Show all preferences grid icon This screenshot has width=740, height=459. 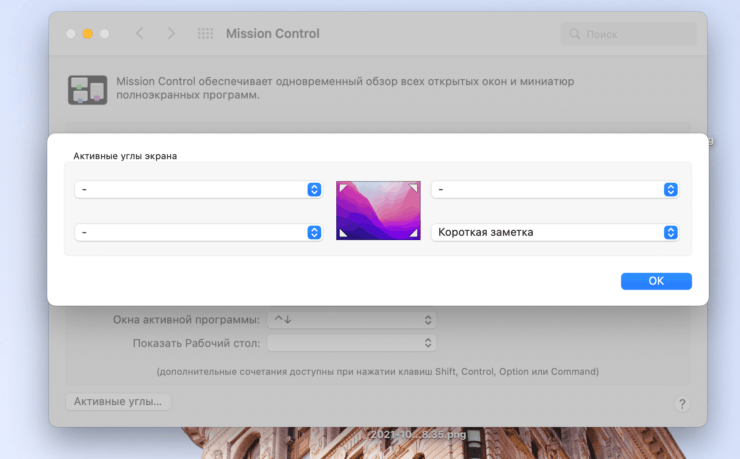(x=205, y=33)
